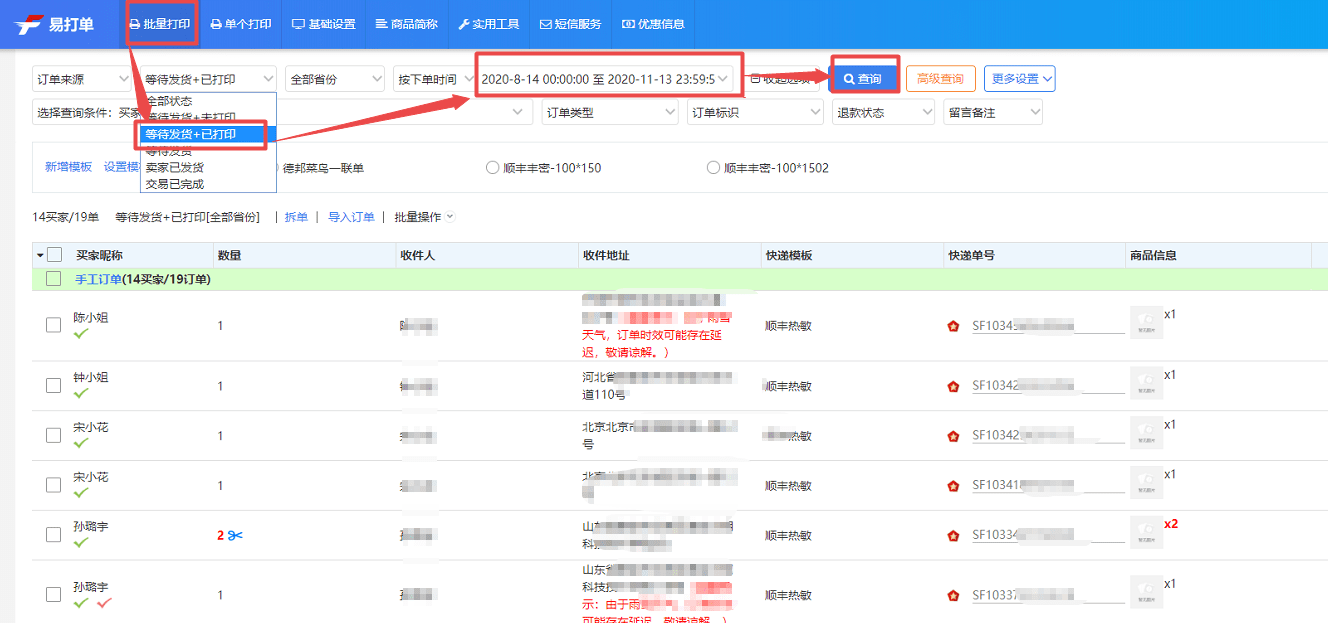Choose 交易已完成 from the status list
The image size is (1328, 623).
[x=175, y=184]
